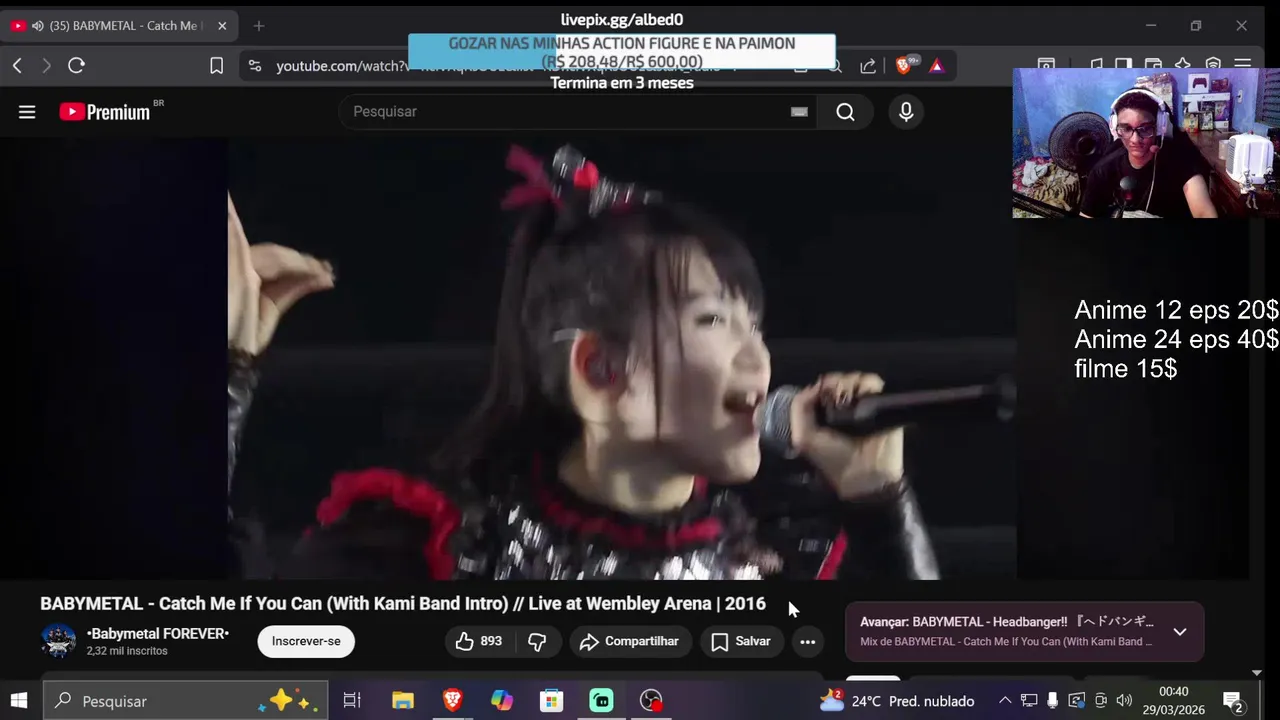Open weather widget 24°C Pred. nublado
This screenshot has height=720, width=1280.
click(x=897, y=701)
